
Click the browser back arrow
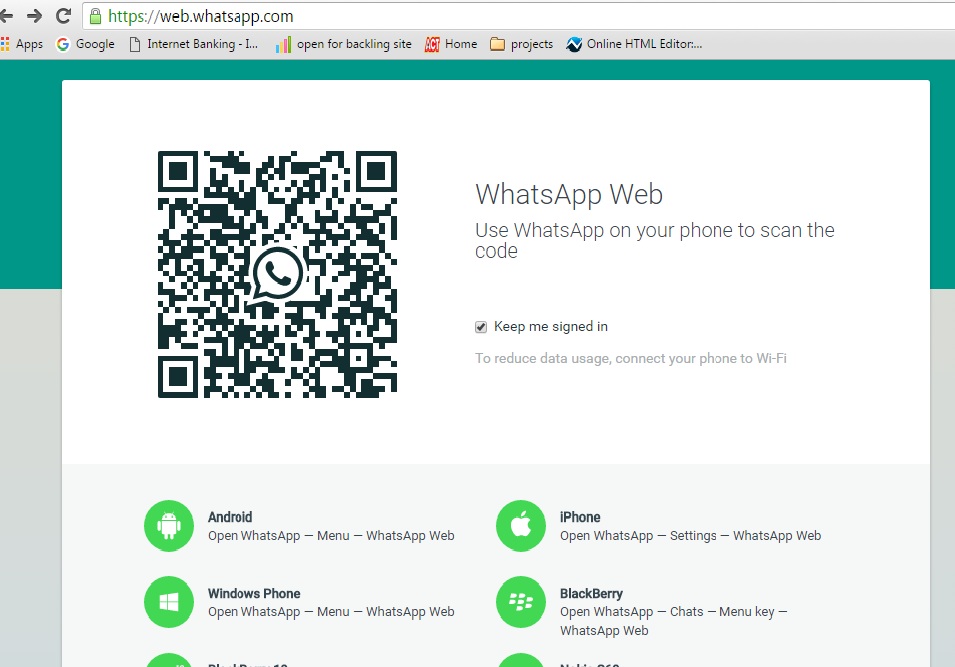tap(5, 16)
